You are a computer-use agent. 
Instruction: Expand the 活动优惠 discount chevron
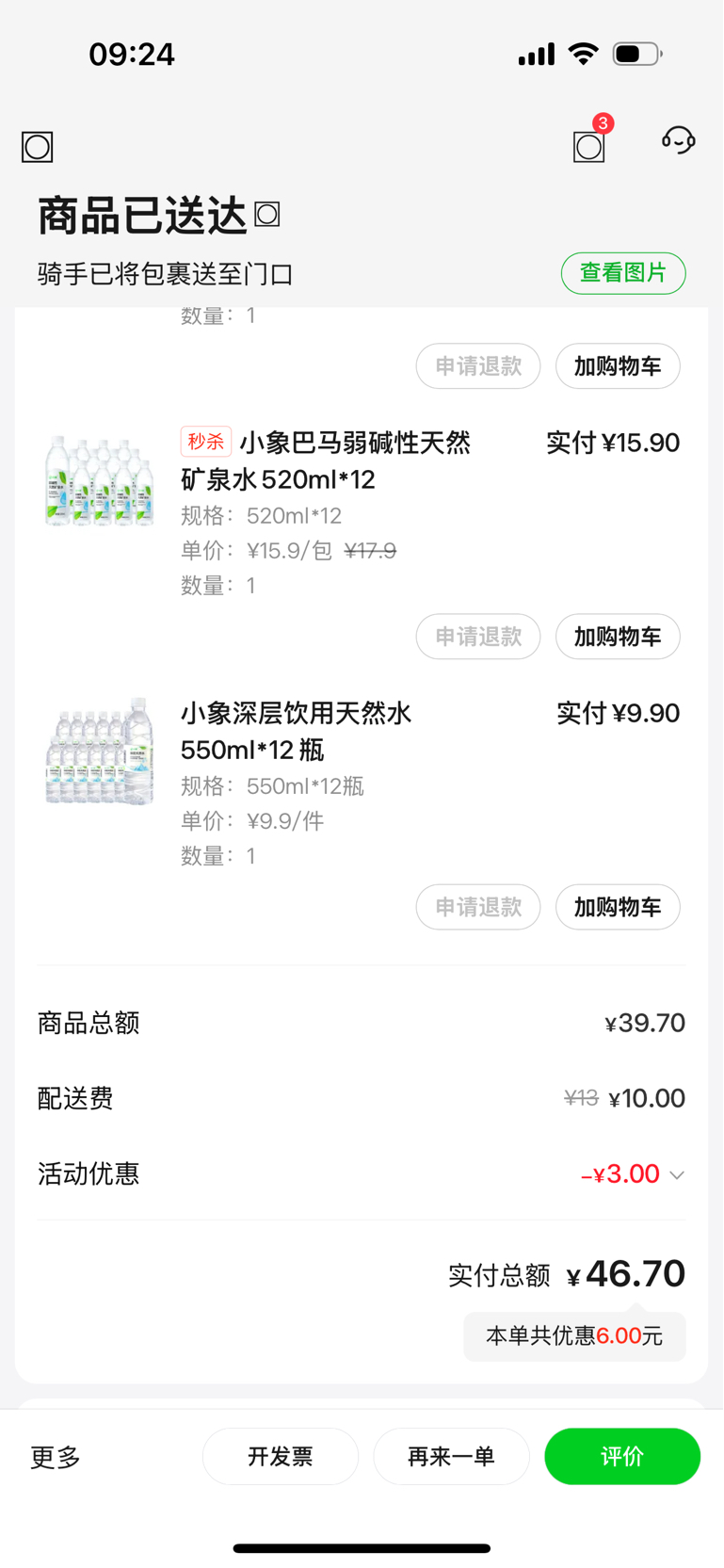(676, 1175)
